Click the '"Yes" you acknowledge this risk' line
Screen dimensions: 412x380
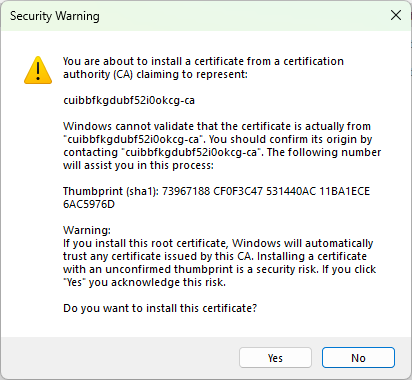pos(144,282)
